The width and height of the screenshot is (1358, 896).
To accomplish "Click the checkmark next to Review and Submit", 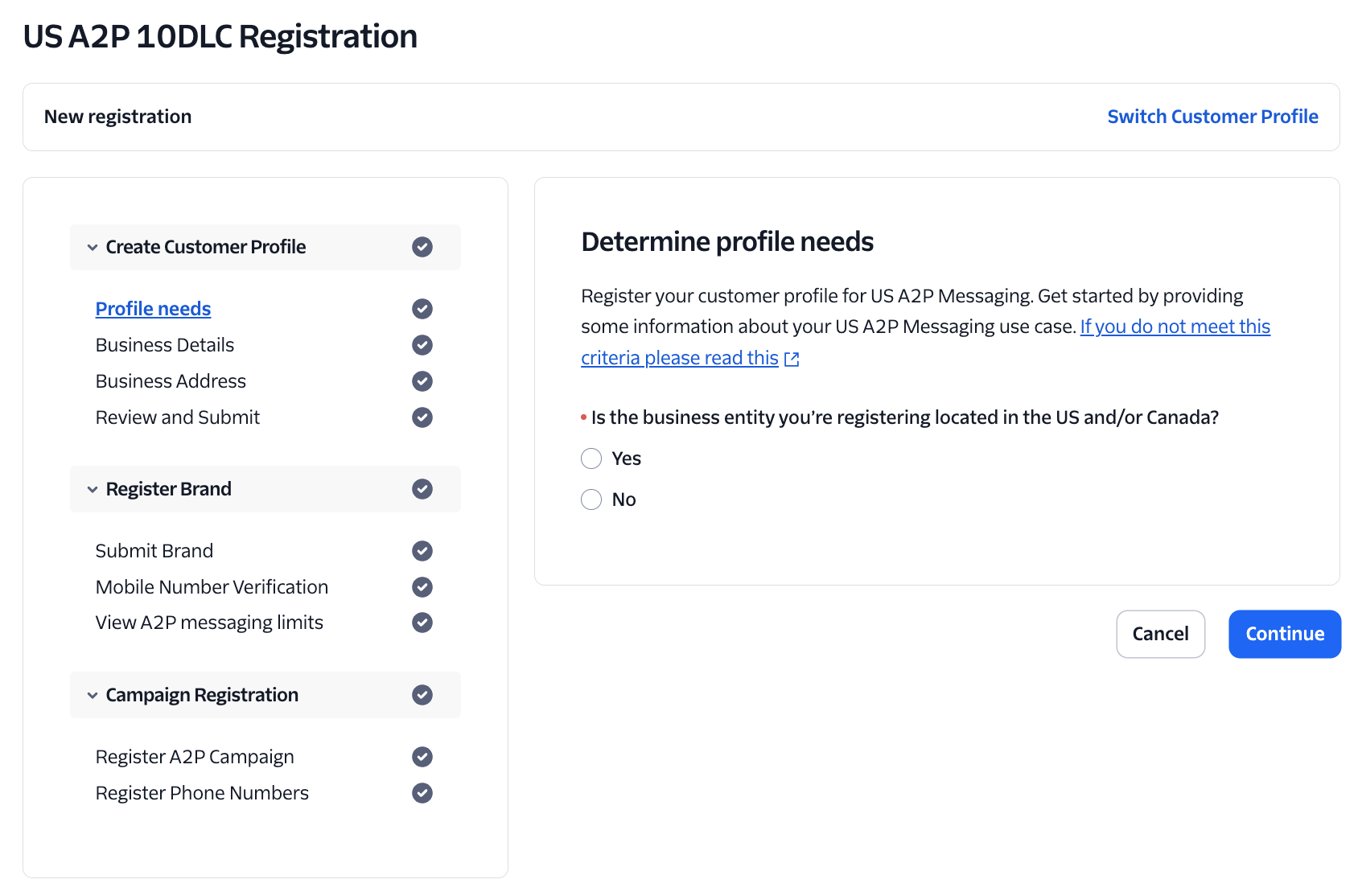I will (422, 417).
